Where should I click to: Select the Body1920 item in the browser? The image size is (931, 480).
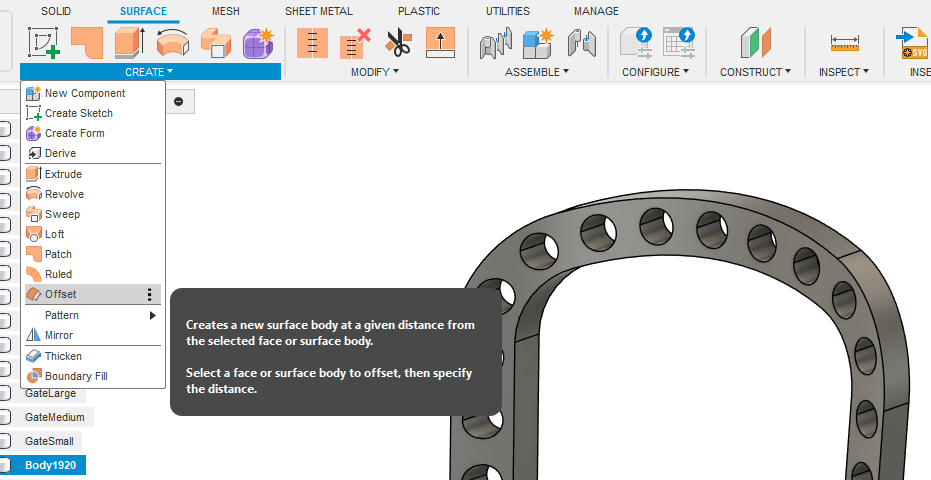pos(50,465)
